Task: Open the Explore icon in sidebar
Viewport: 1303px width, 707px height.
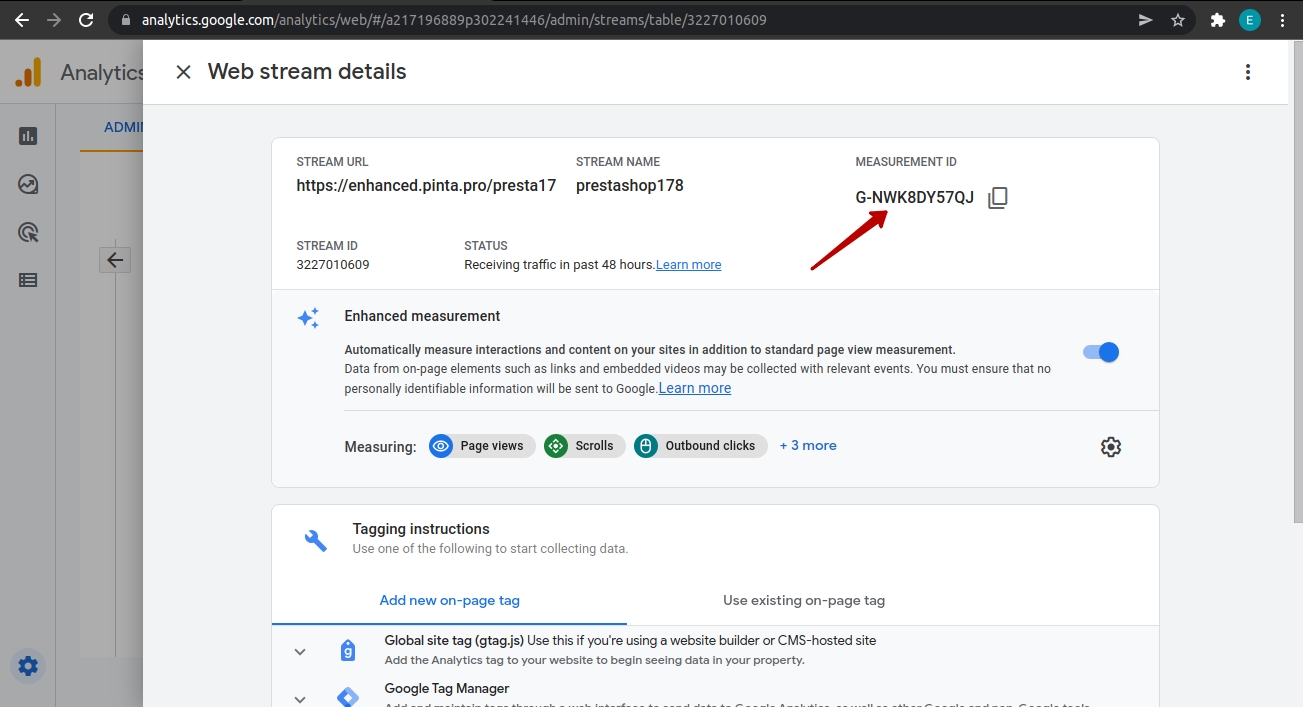Action: point(28,184)
